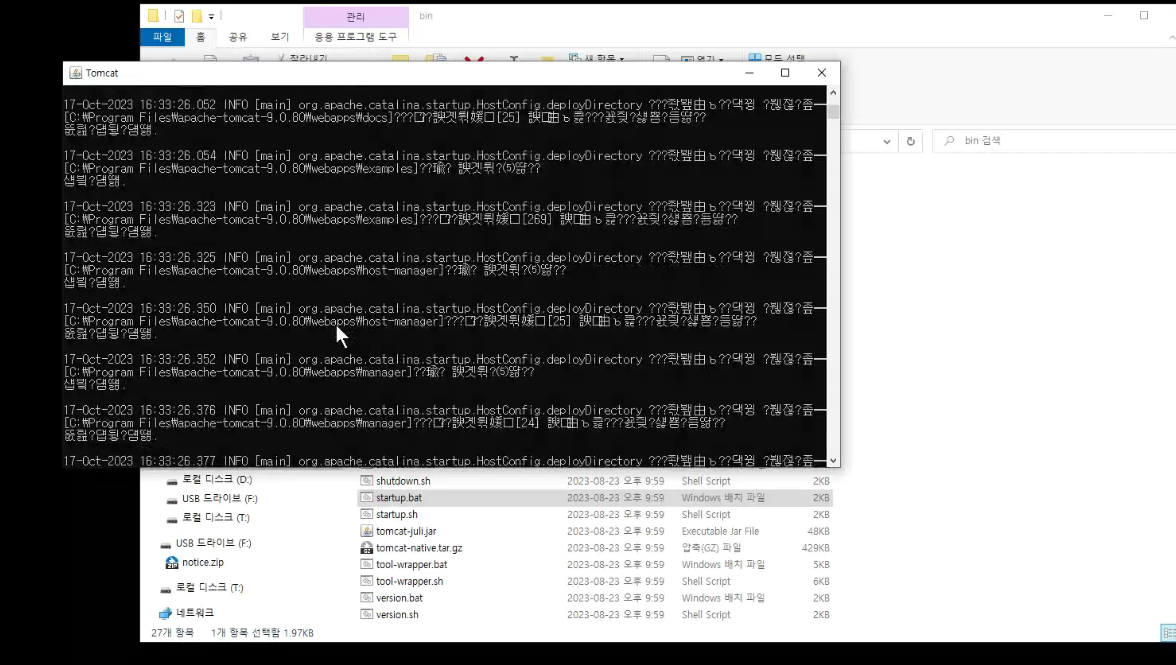Collapse the Explorer ribbon with the chevron

1171,37
